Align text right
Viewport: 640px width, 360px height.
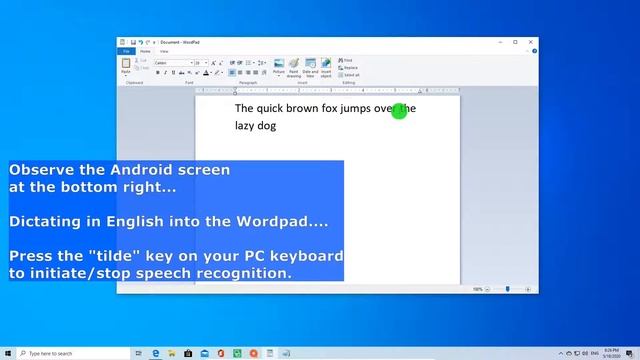[248, 73]
